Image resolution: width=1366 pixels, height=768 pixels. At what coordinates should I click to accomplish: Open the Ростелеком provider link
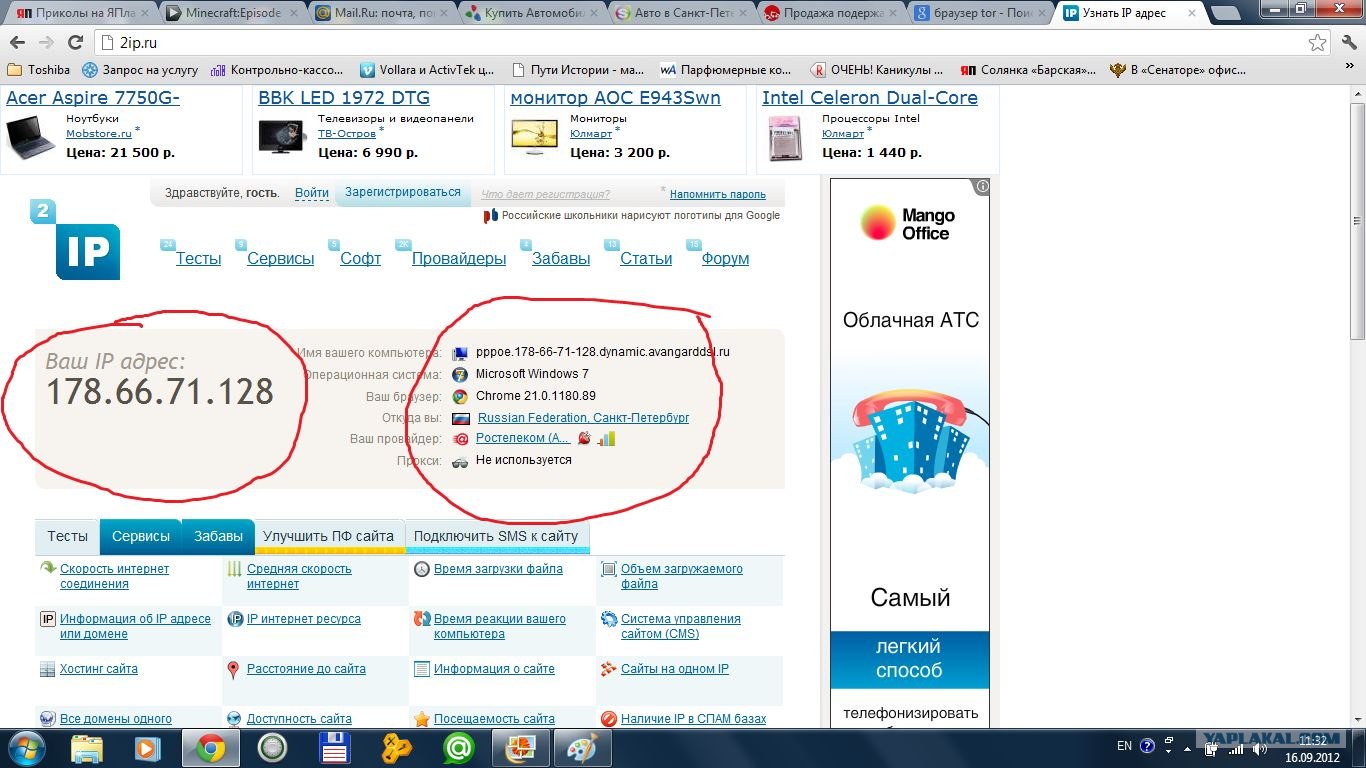523,438
